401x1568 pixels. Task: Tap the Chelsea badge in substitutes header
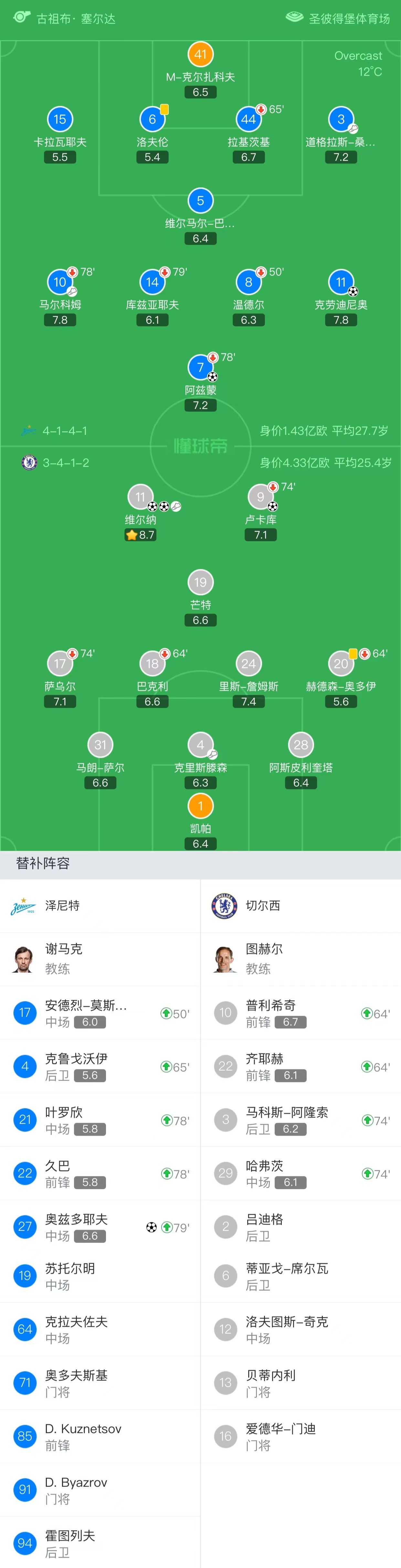pos(224,906)
